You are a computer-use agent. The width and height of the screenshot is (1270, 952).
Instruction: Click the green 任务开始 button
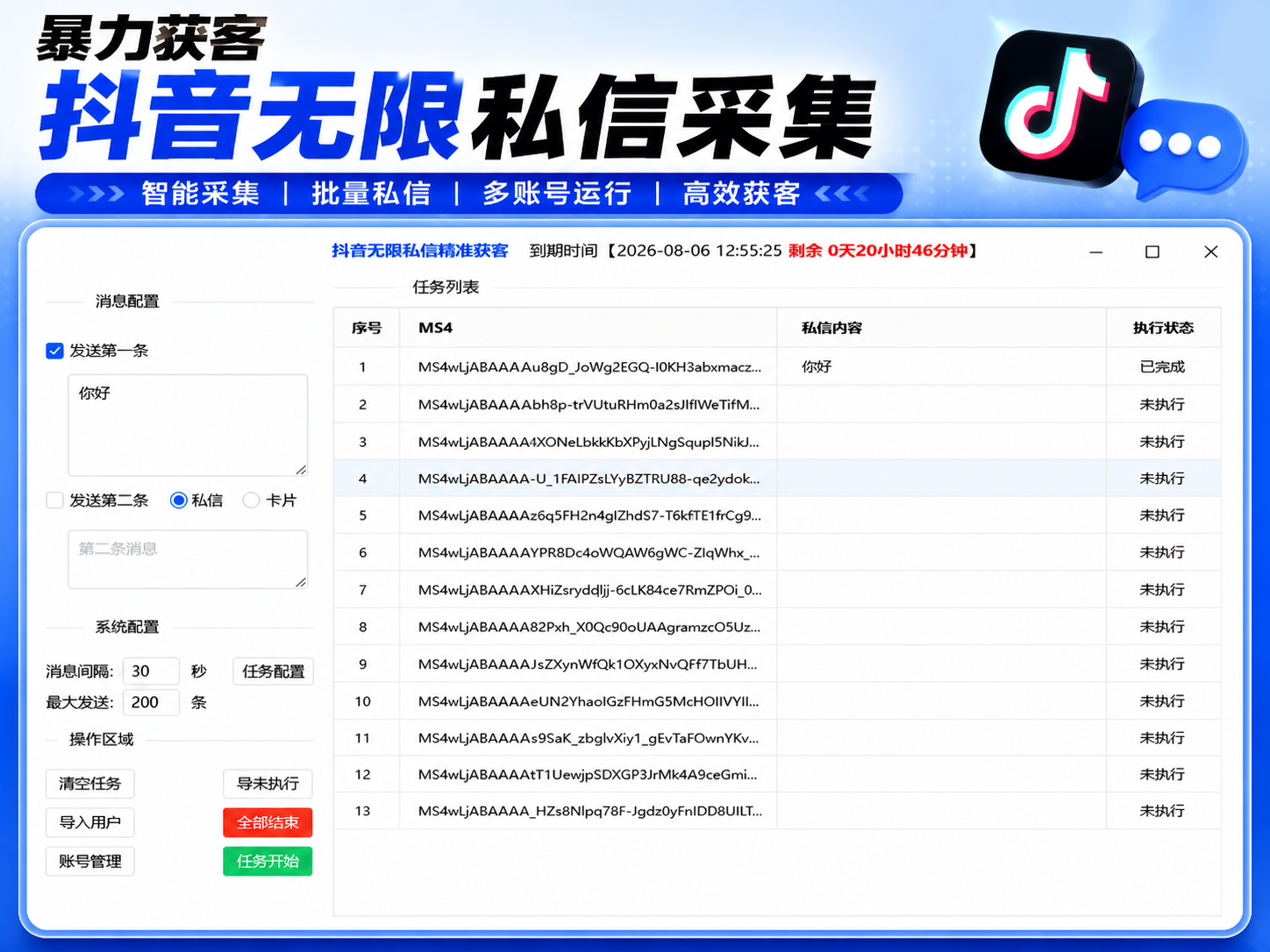268,861
